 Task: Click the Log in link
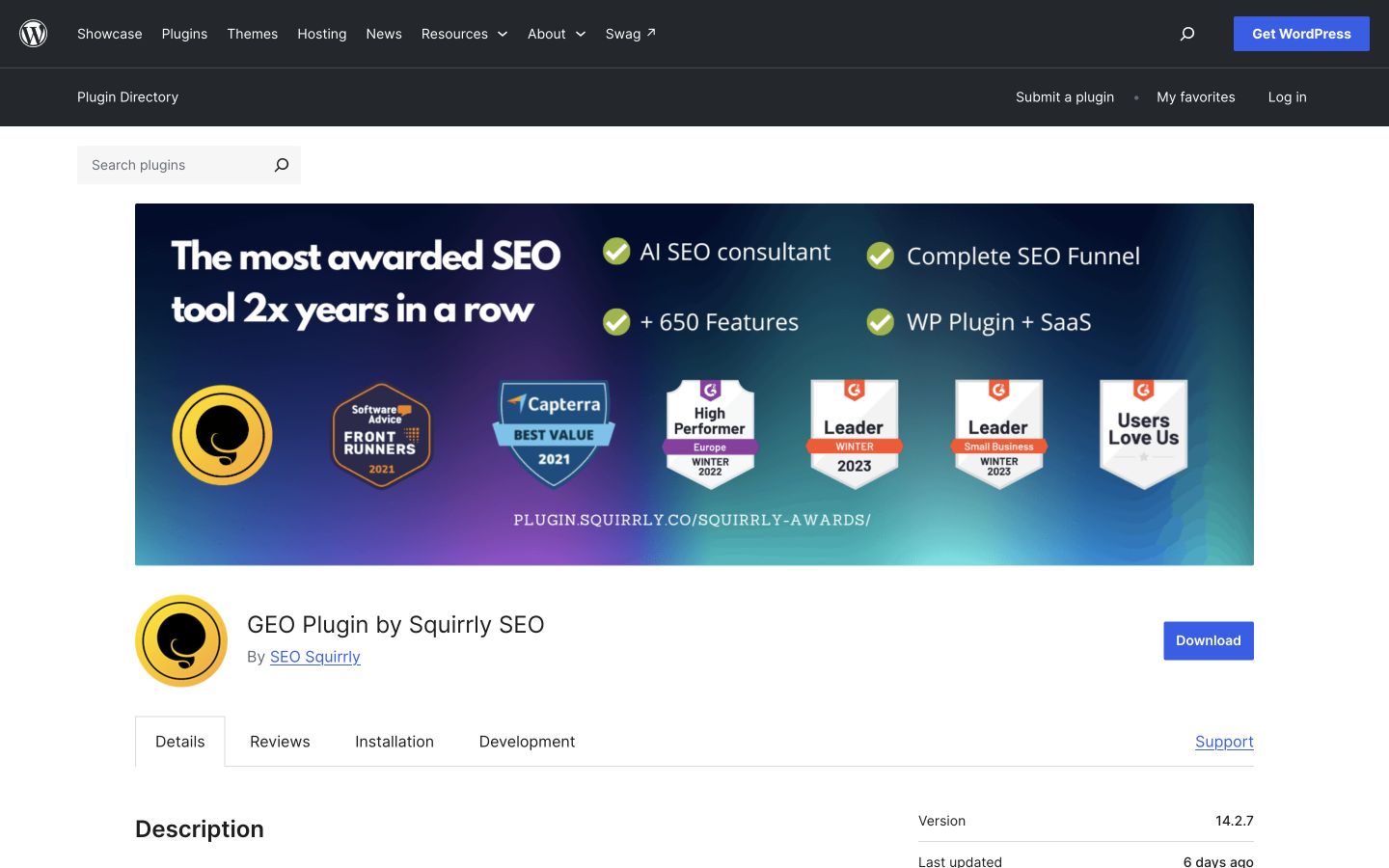(x=1288, y=96)
